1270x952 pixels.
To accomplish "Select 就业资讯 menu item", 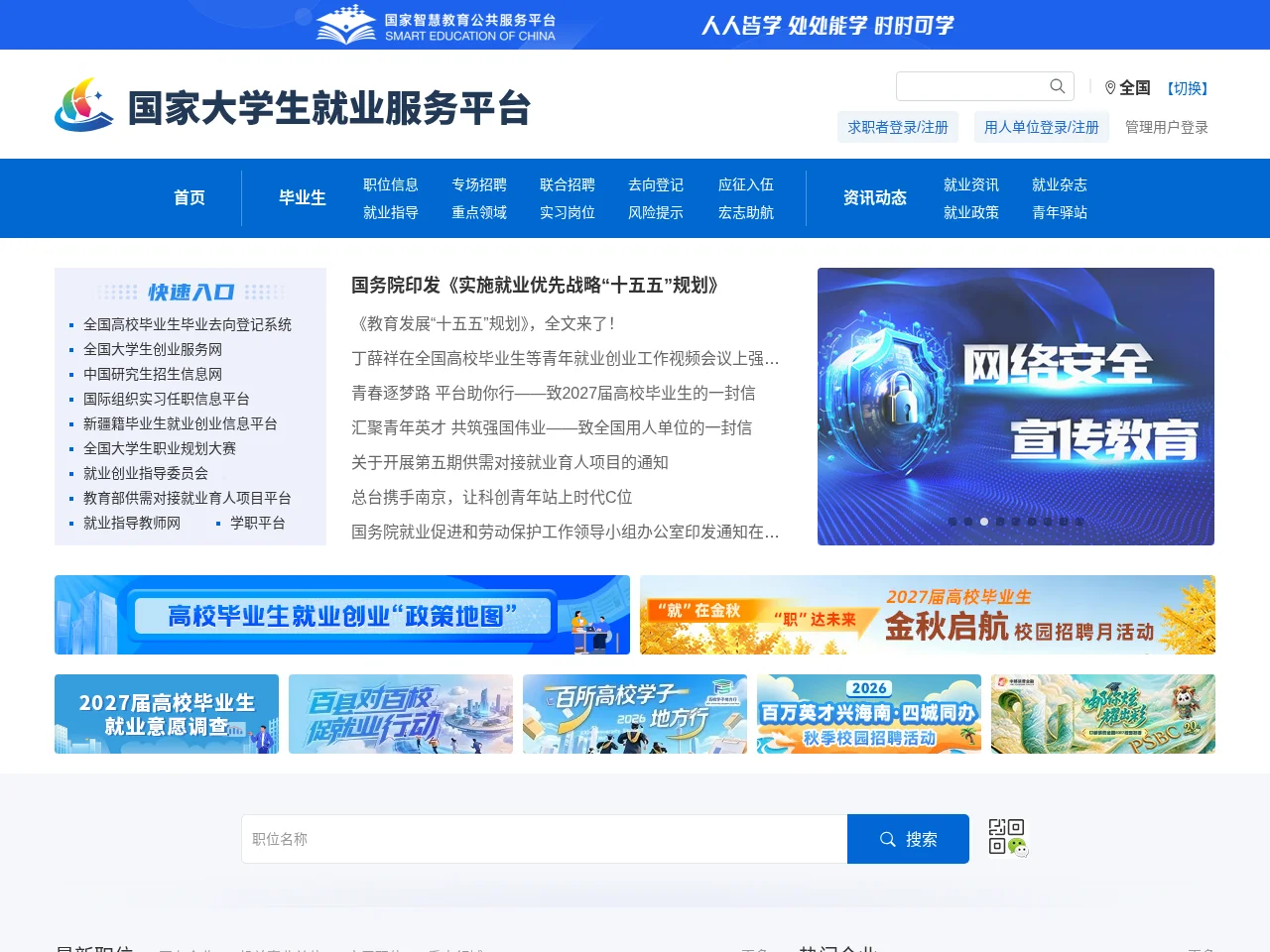I will pos(971,184).
